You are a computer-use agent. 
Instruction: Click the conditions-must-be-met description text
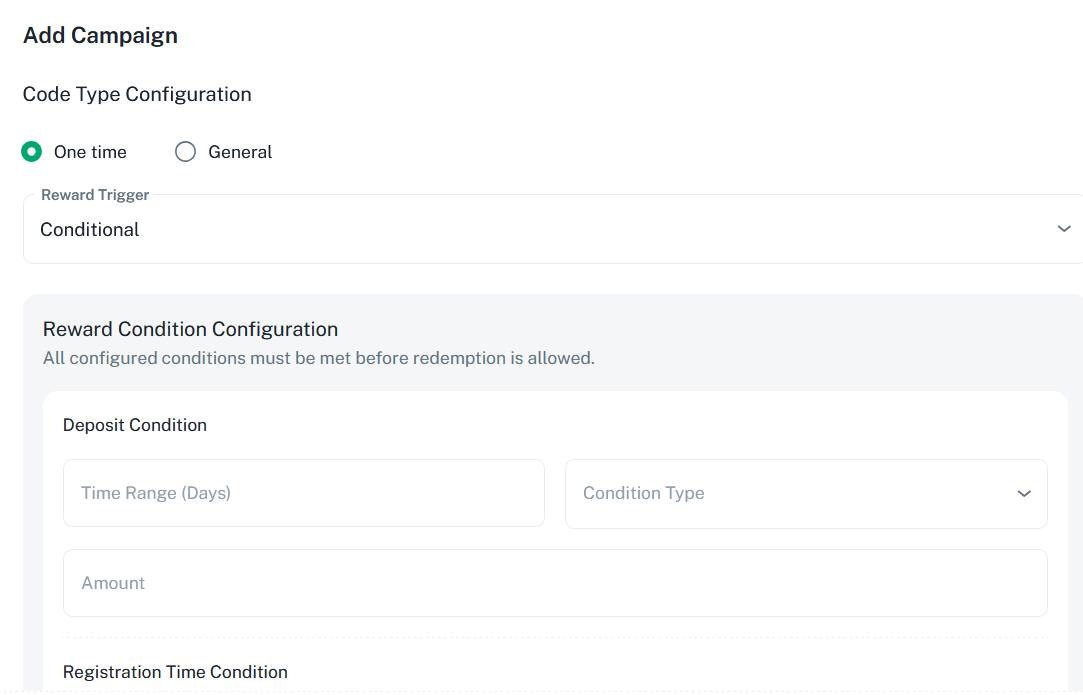[318, 358]
